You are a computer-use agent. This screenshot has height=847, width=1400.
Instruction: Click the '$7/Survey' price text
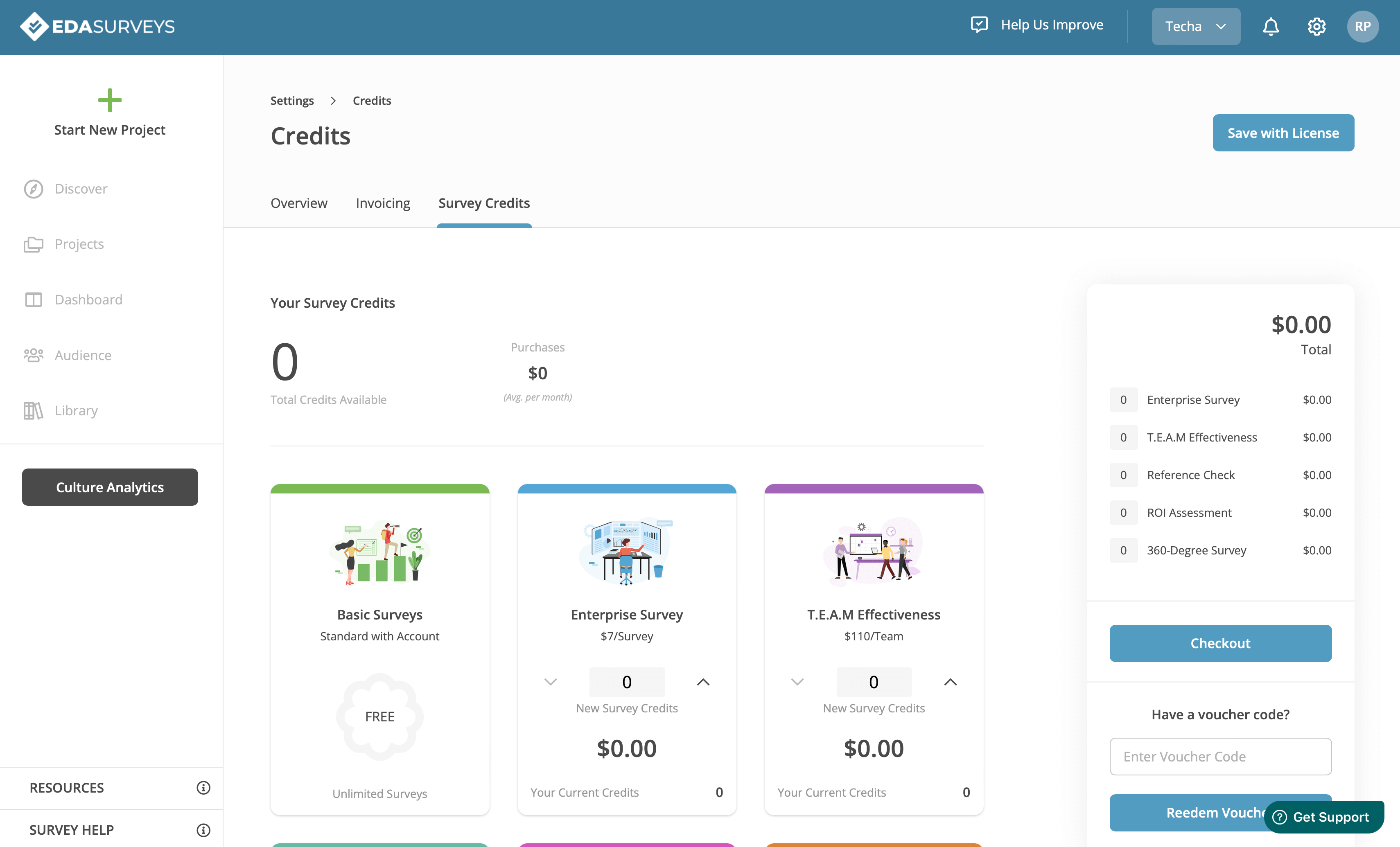click(x=626, y=636)
